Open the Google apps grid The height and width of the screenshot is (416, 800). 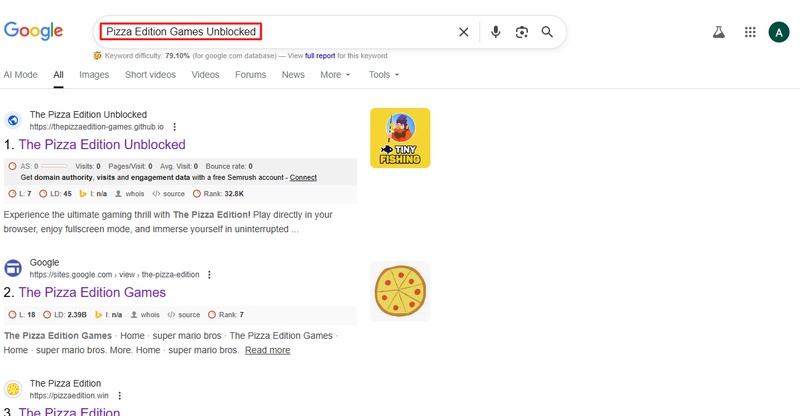tap(750, 32)
